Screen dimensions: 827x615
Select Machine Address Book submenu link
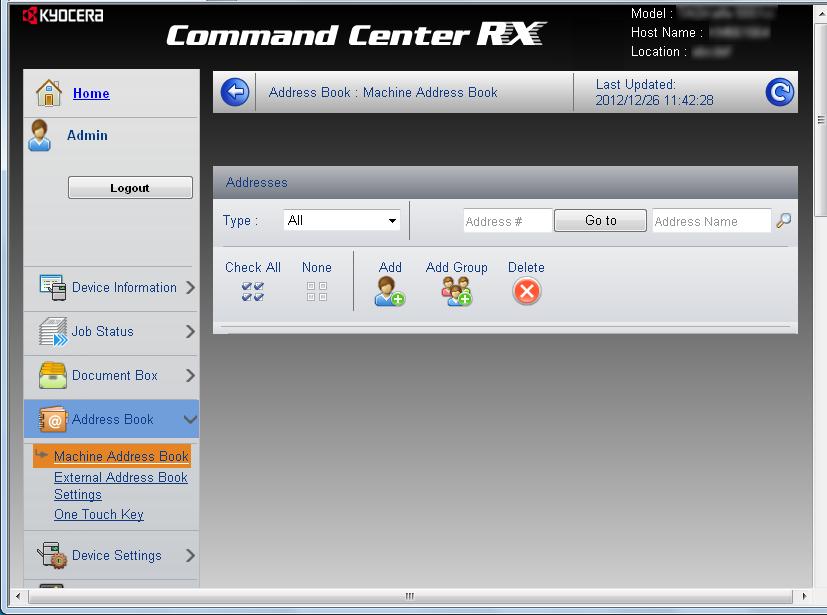pyautogui.click(x=121, y=456)
